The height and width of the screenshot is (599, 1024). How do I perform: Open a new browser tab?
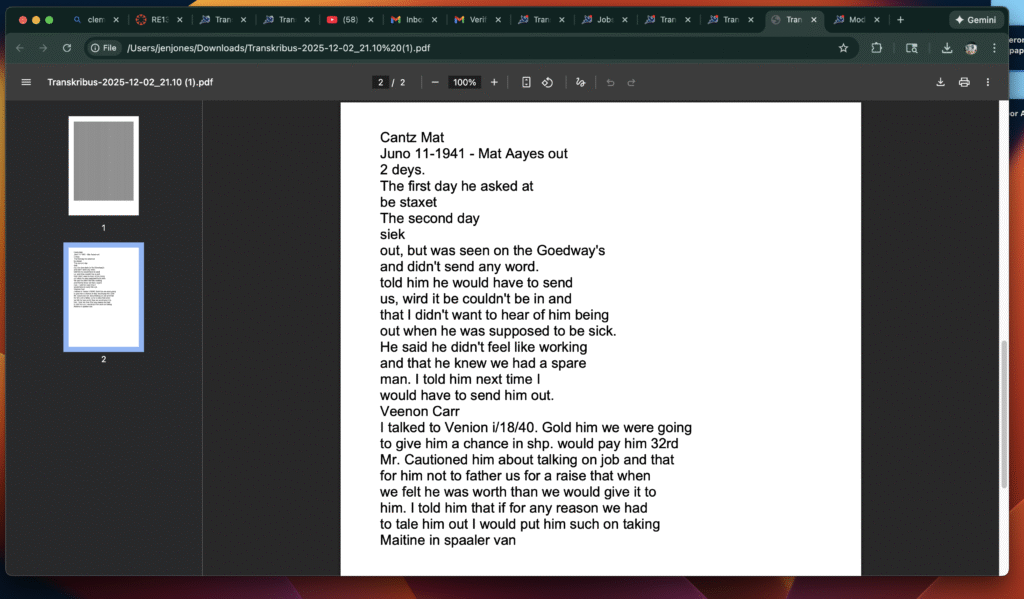pos(900,20)
